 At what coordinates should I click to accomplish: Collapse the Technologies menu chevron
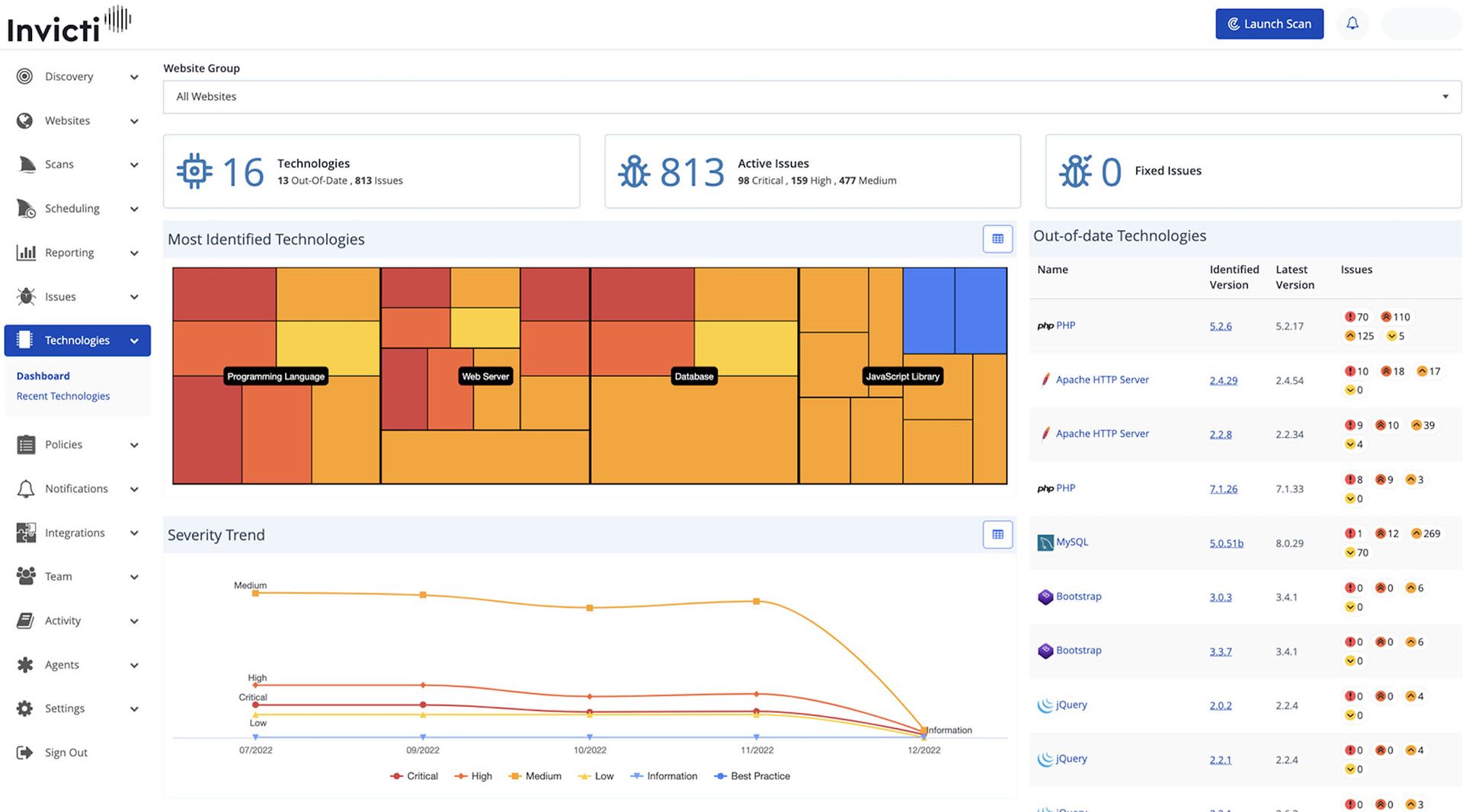(134, 341)
